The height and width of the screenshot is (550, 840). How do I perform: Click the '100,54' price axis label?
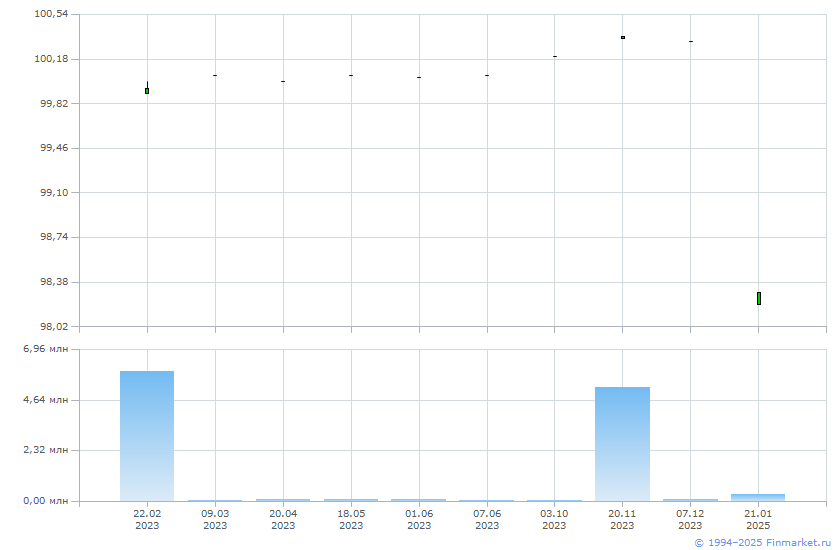(51, 13)
